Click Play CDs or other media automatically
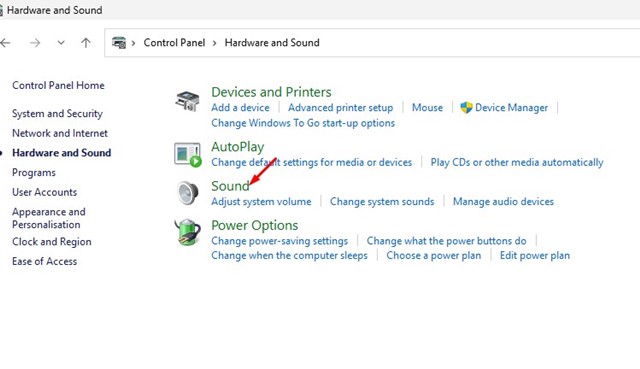 tap(517, 162)
